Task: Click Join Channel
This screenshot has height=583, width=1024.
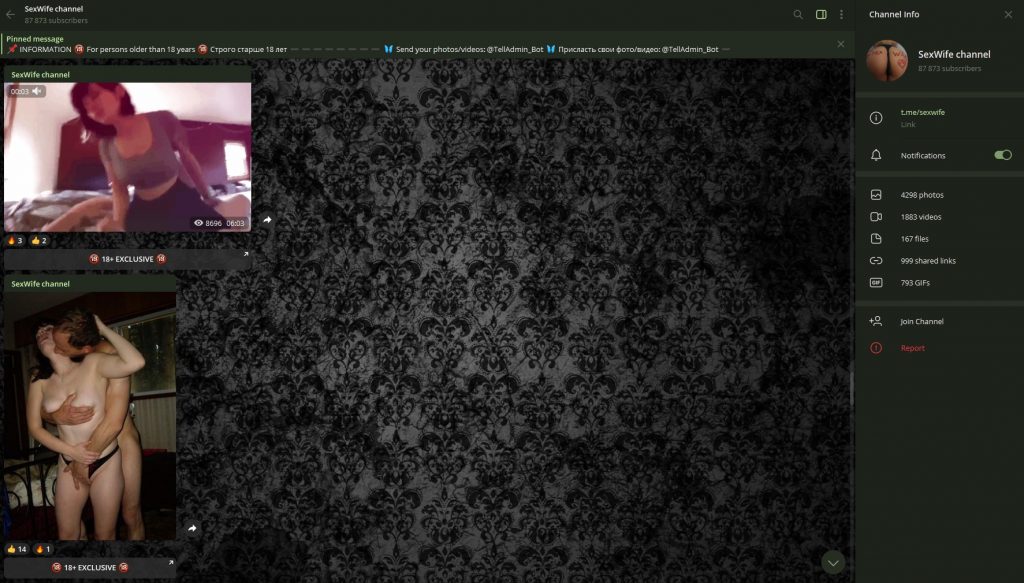Action: pos(921,322)
